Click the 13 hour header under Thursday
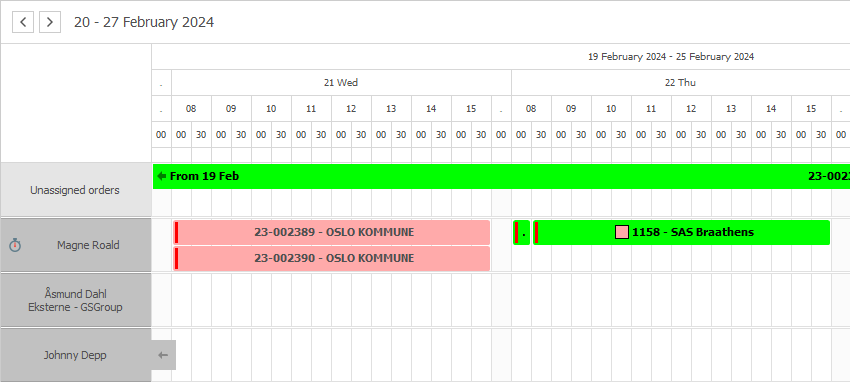This screenshot has height=382, width=850. tap(731, 109)
